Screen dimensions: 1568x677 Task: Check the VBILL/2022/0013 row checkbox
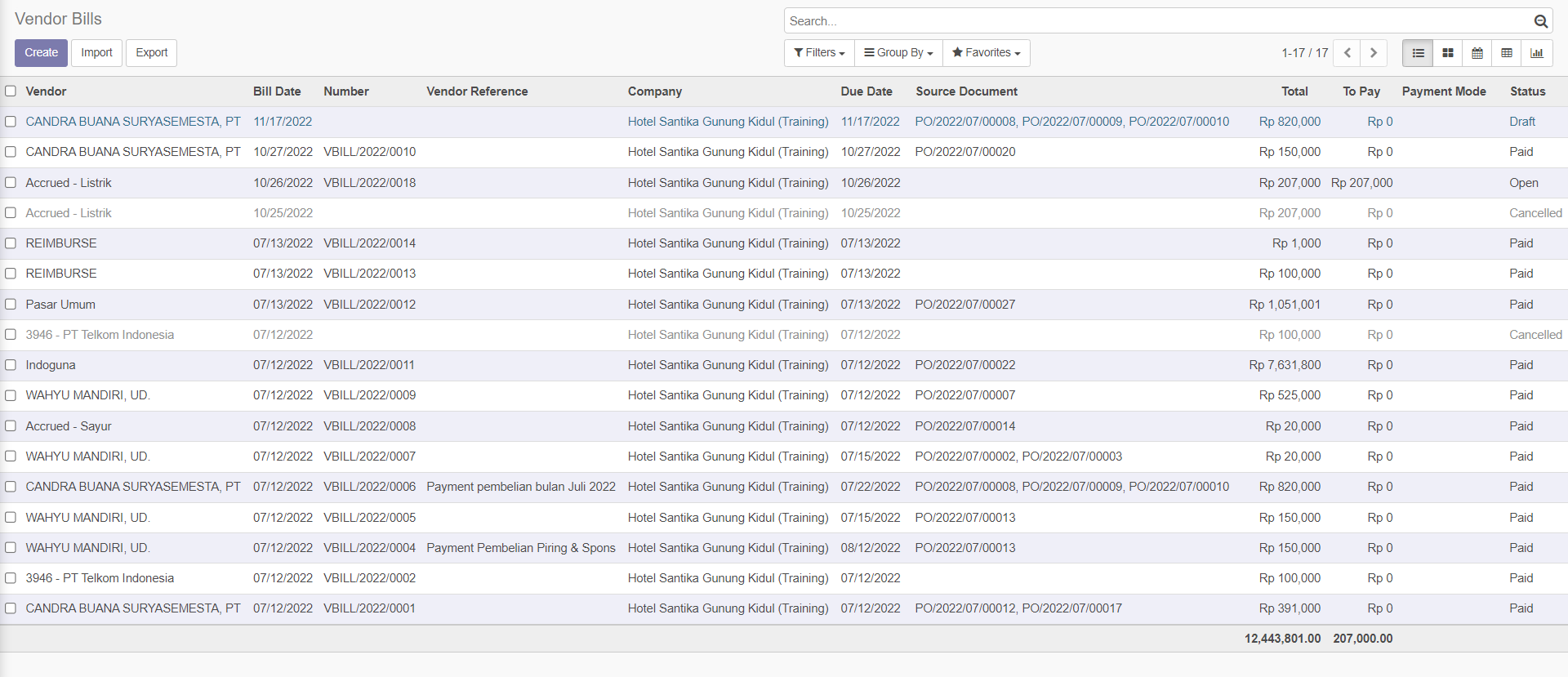[x=11, y=274]
